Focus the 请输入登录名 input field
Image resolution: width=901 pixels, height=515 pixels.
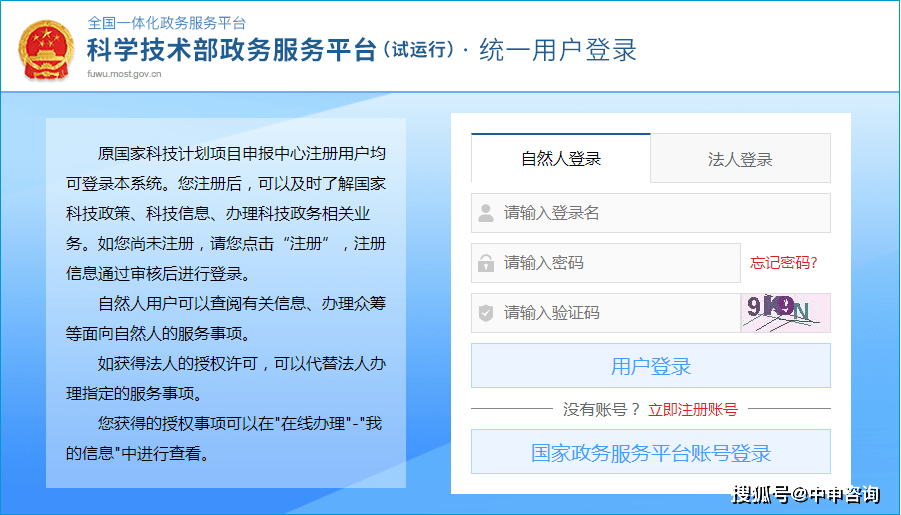[x=650, y=213]
